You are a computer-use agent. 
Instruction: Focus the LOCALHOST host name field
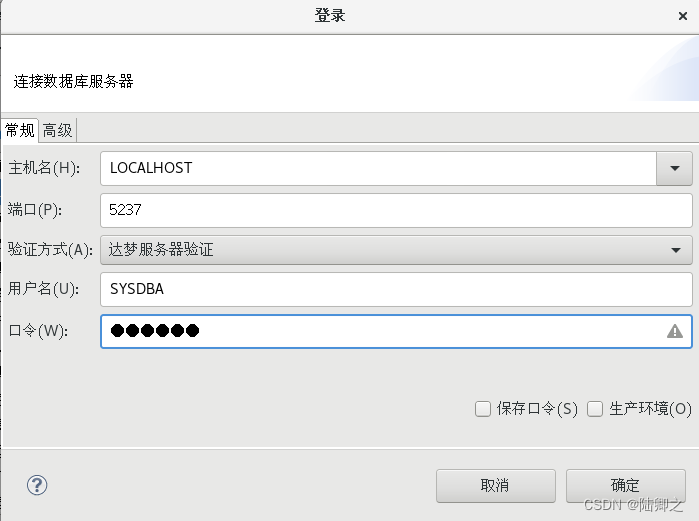pyautogui.click(x=378, y=168)
